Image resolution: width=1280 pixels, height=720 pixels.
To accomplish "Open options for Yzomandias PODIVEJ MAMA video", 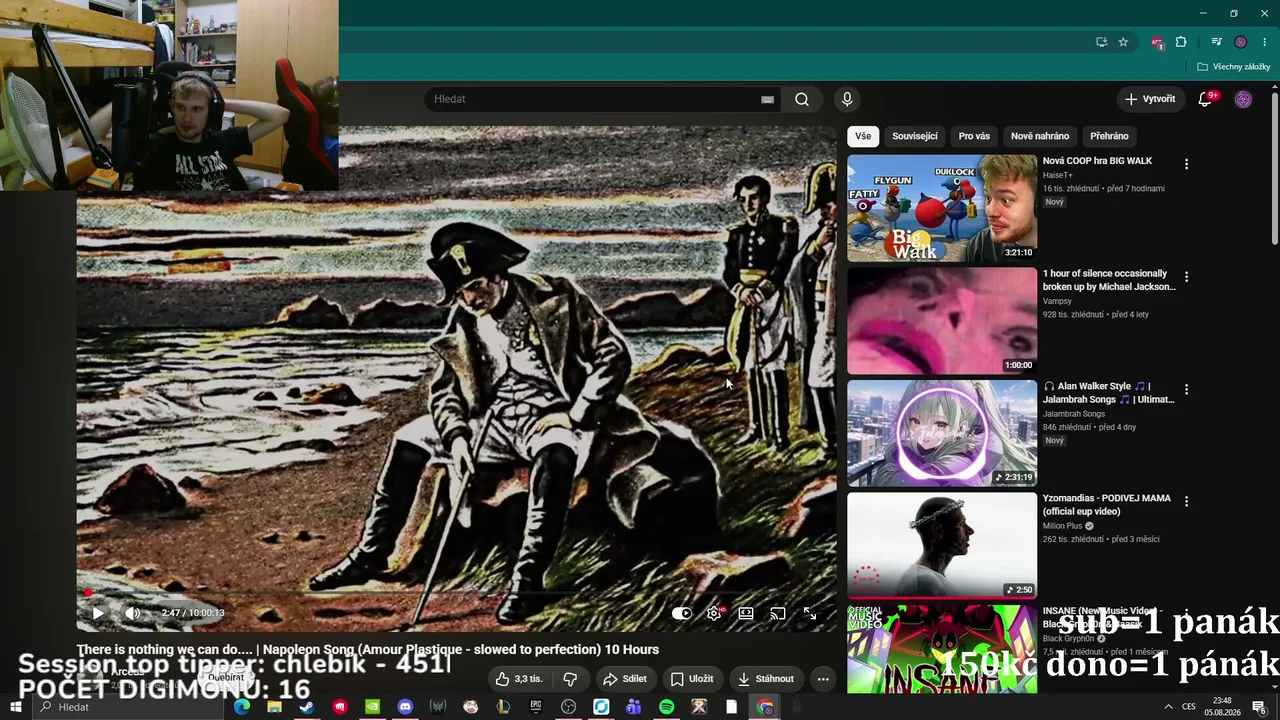I will 1186,501.
